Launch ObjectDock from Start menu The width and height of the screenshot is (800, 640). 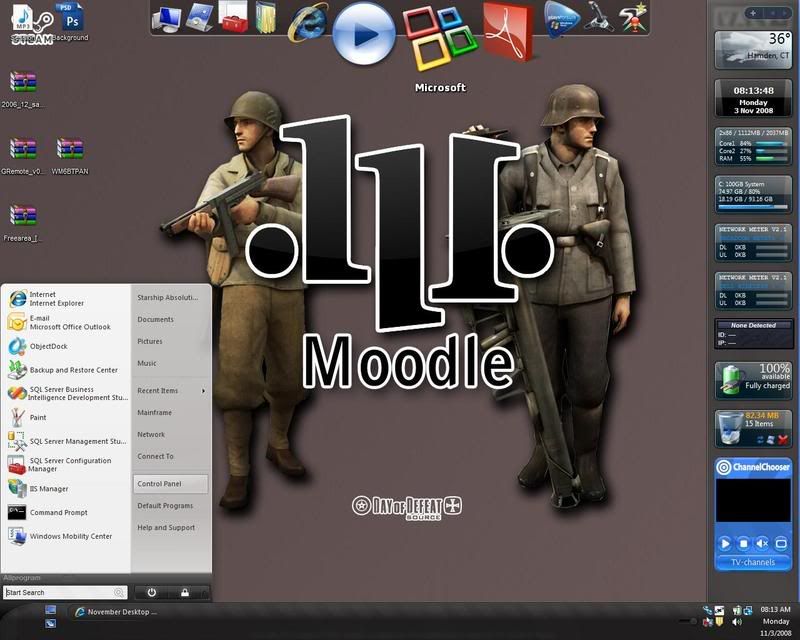[x=66, y=346]
